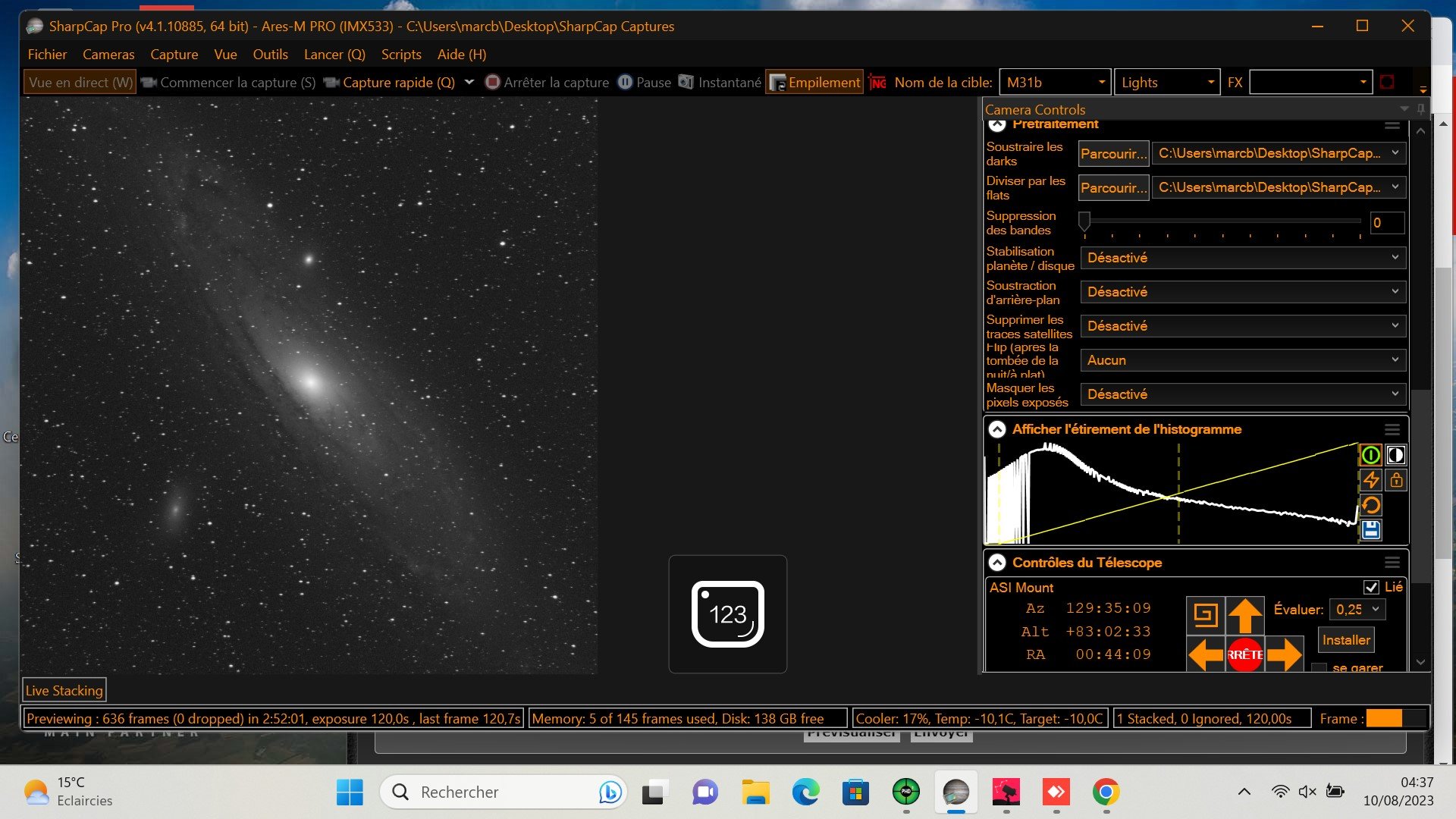Open the Outils menu
The height and width of the screenshot is (819, 1456).
coord(270,55)
